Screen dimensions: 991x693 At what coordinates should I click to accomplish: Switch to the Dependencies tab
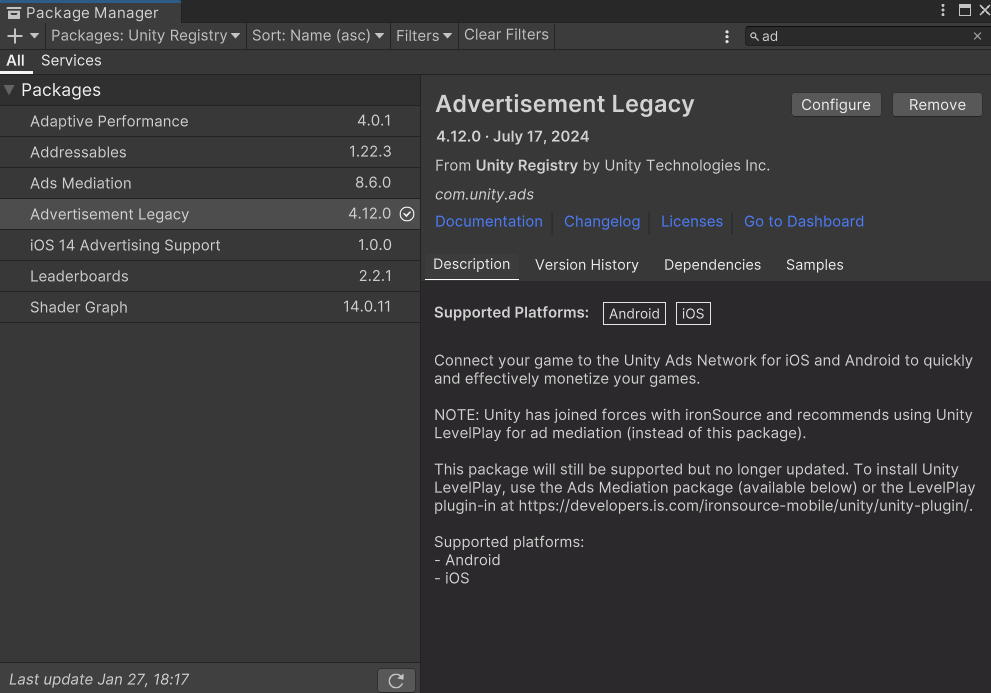pos(712,265)
